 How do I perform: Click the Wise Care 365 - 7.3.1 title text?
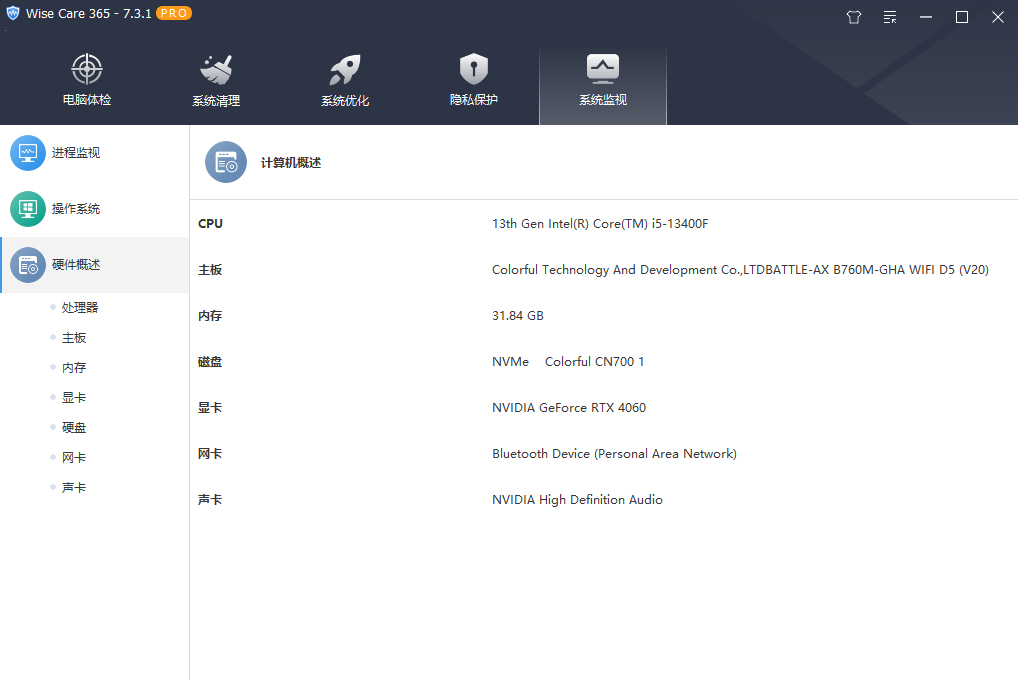click(x=88, y=13)
